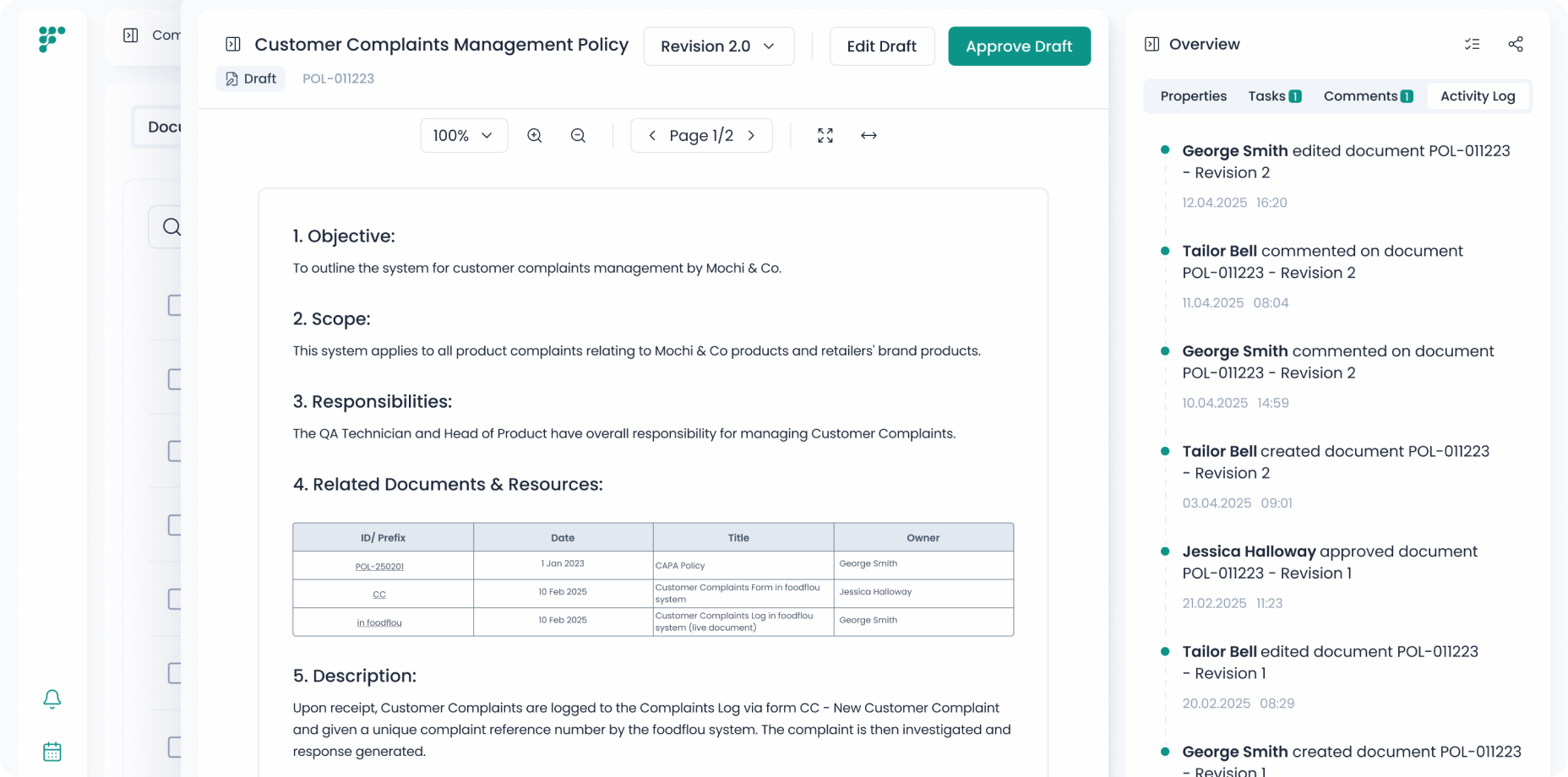Click the search icon in background list
This screenshot has width=1568, height=777.
coord(171,226)
